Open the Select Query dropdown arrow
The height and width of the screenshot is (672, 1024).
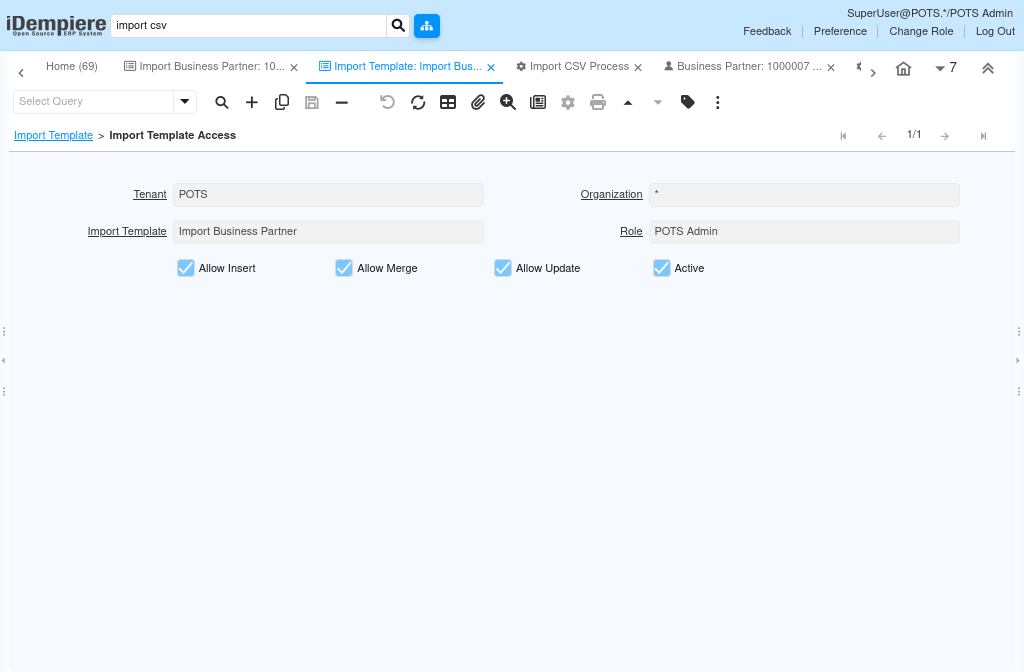[x=185, y=102]
